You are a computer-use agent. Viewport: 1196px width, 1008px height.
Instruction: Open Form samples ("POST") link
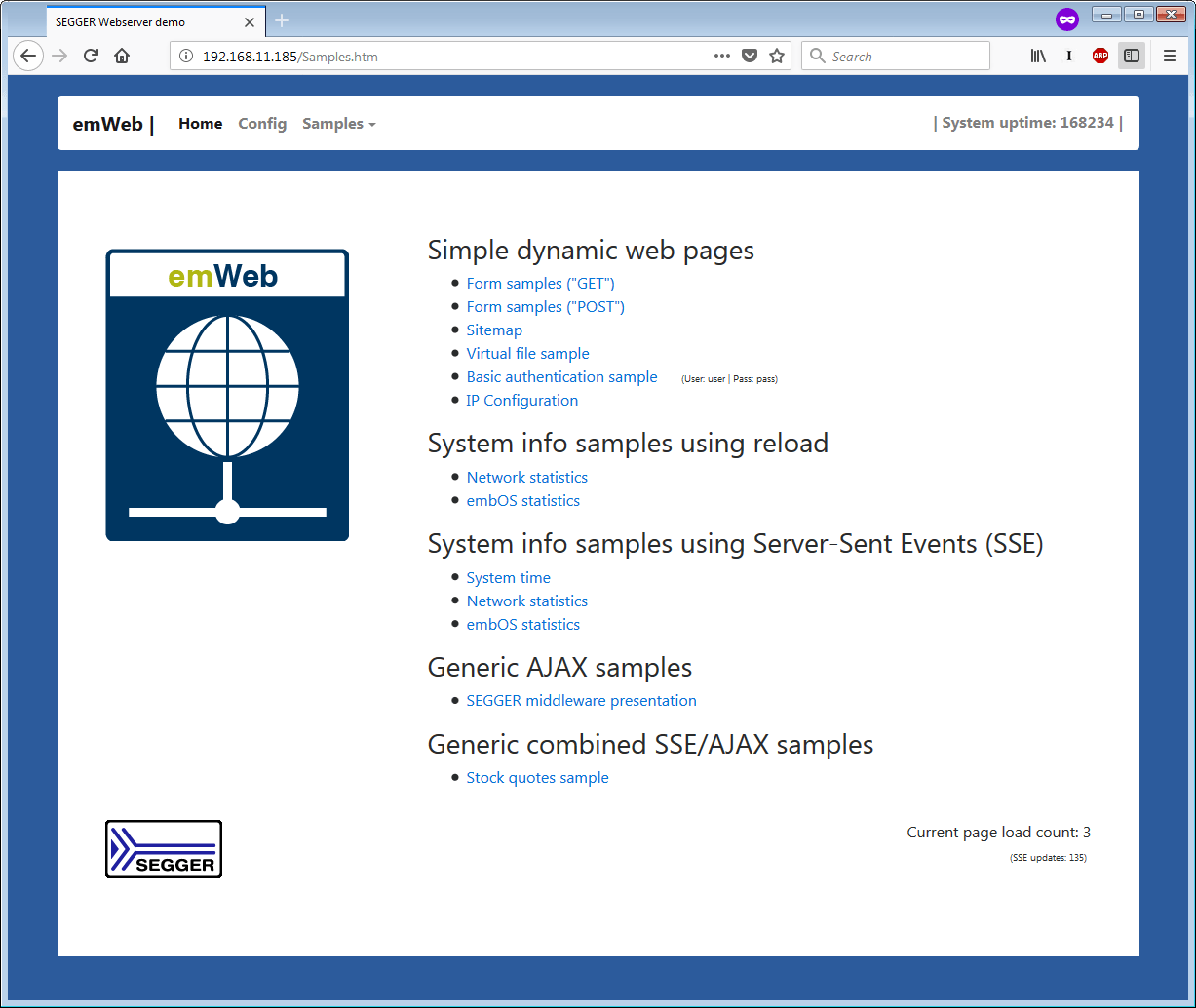pyautogui.click(x=545, y=307)
